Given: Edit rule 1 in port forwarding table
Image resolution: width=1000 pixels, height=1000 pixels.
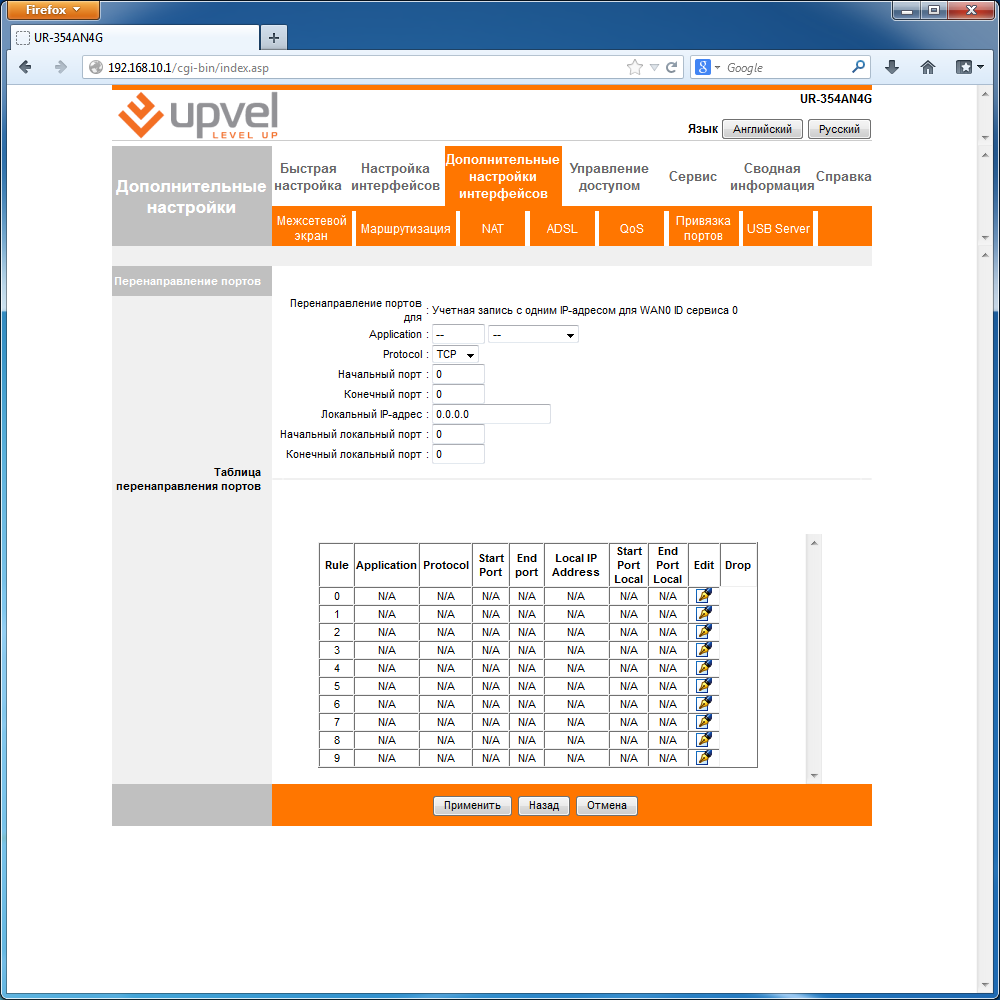Looking at the screenshot, I should (703, 614).
